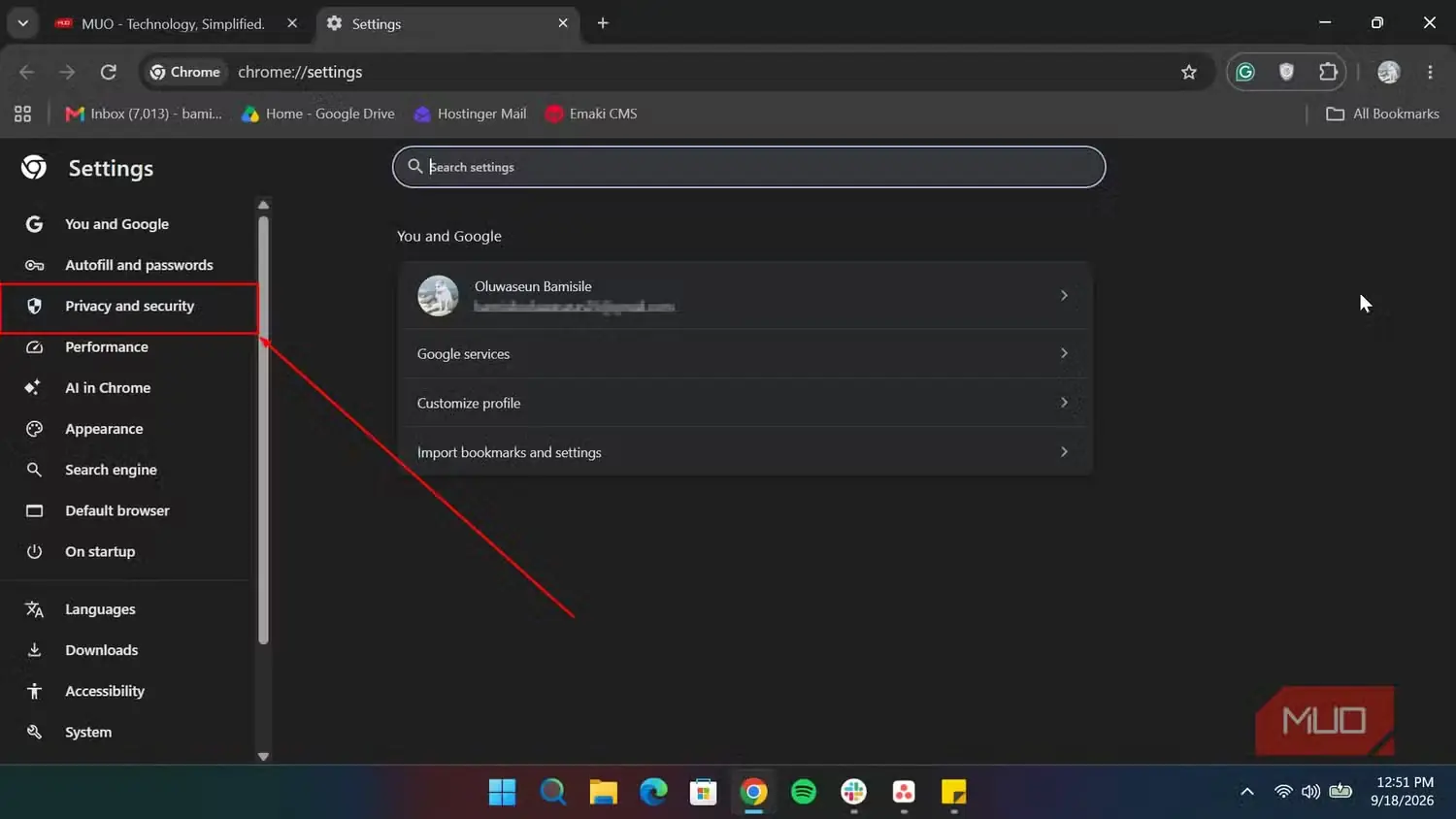
Task: Open the Home - Google Drive bookmark
Action: pos(318,114)
